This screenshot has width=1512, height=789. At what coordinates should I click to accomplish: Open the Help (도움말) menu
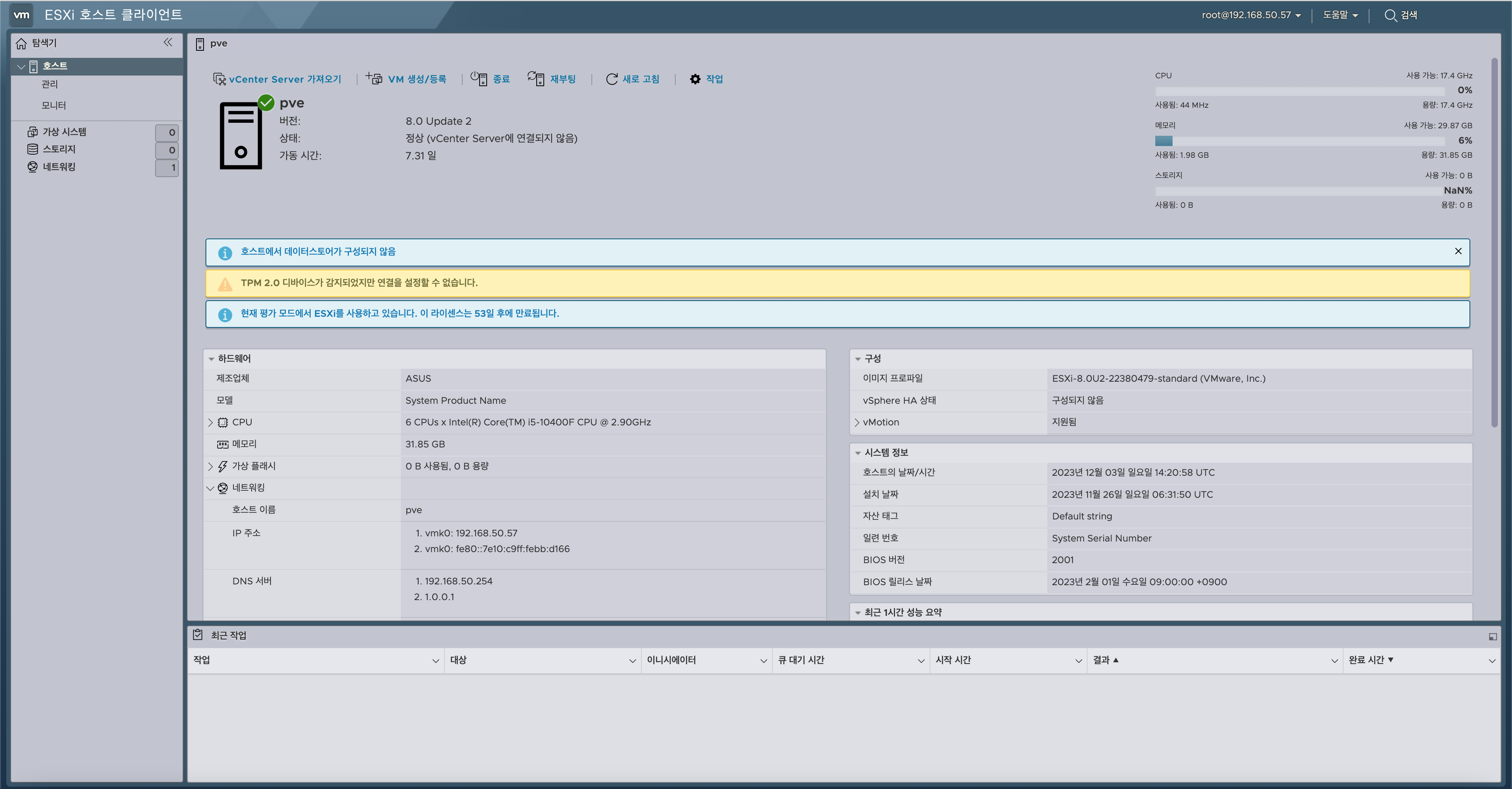(1340, 15)
